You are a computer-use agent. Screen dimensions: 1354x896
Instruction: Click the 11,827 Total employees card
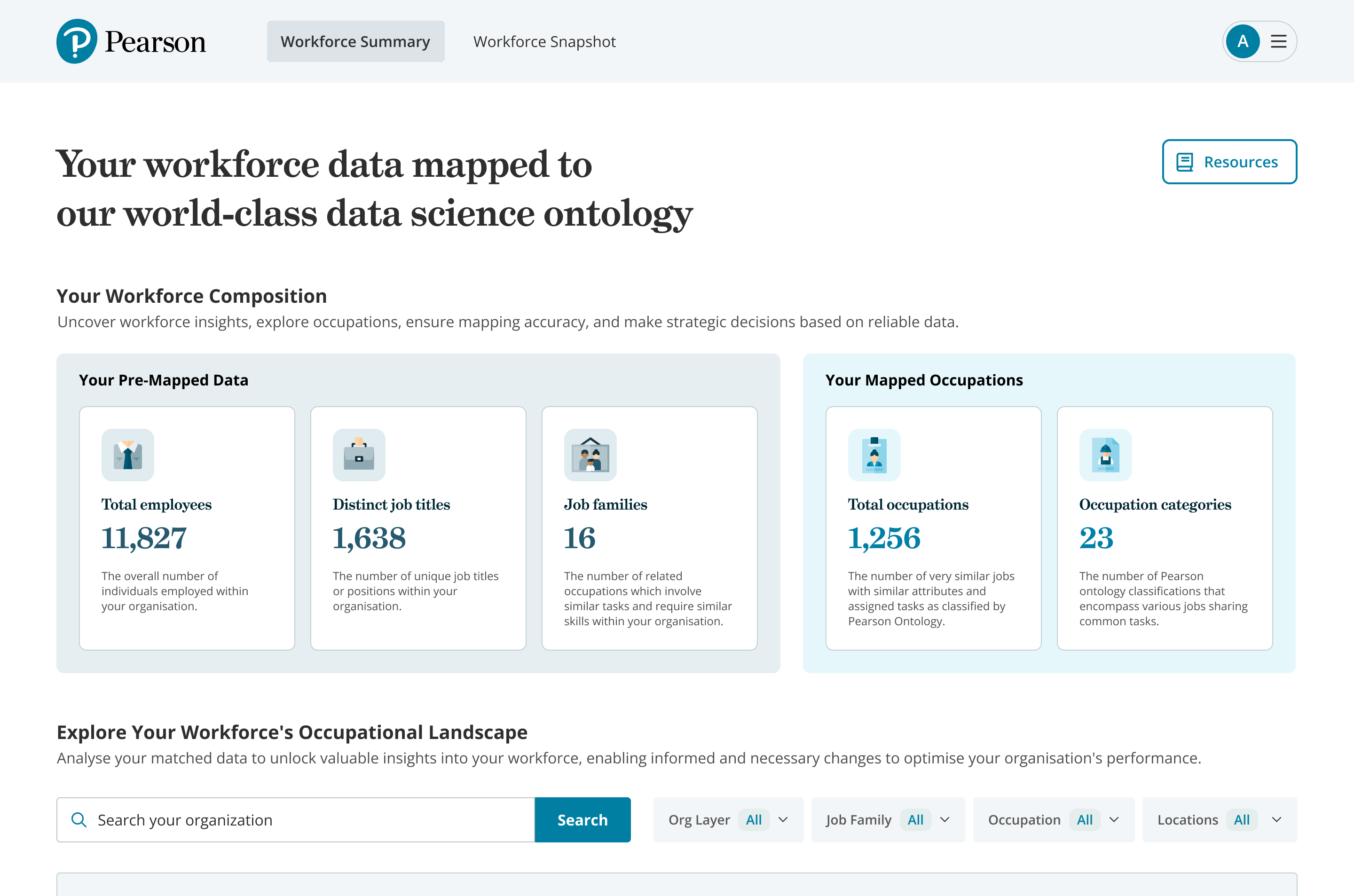[187, 528]
